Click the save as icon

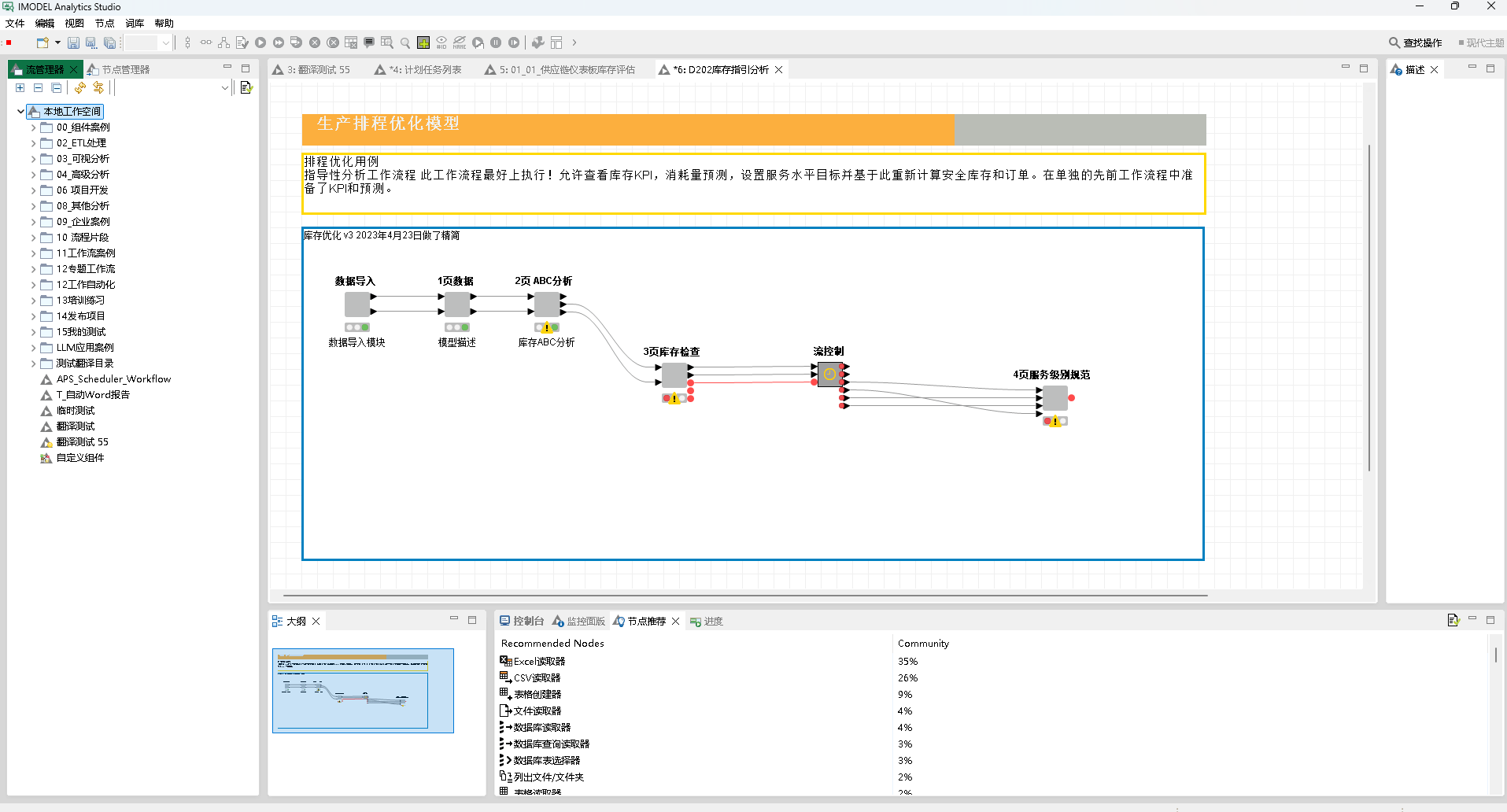pyautogui.click(x=91, y=42)
